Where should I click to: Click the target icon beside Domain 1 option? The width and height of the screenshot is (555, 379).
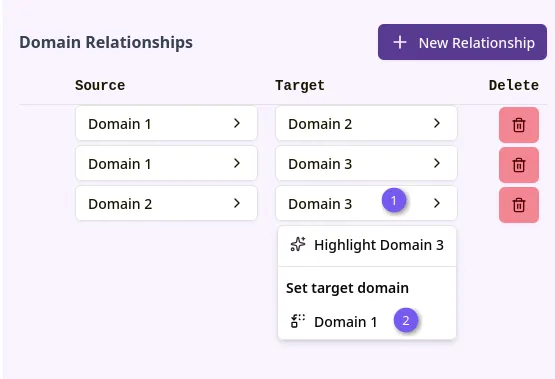click(x=298, y=321)
